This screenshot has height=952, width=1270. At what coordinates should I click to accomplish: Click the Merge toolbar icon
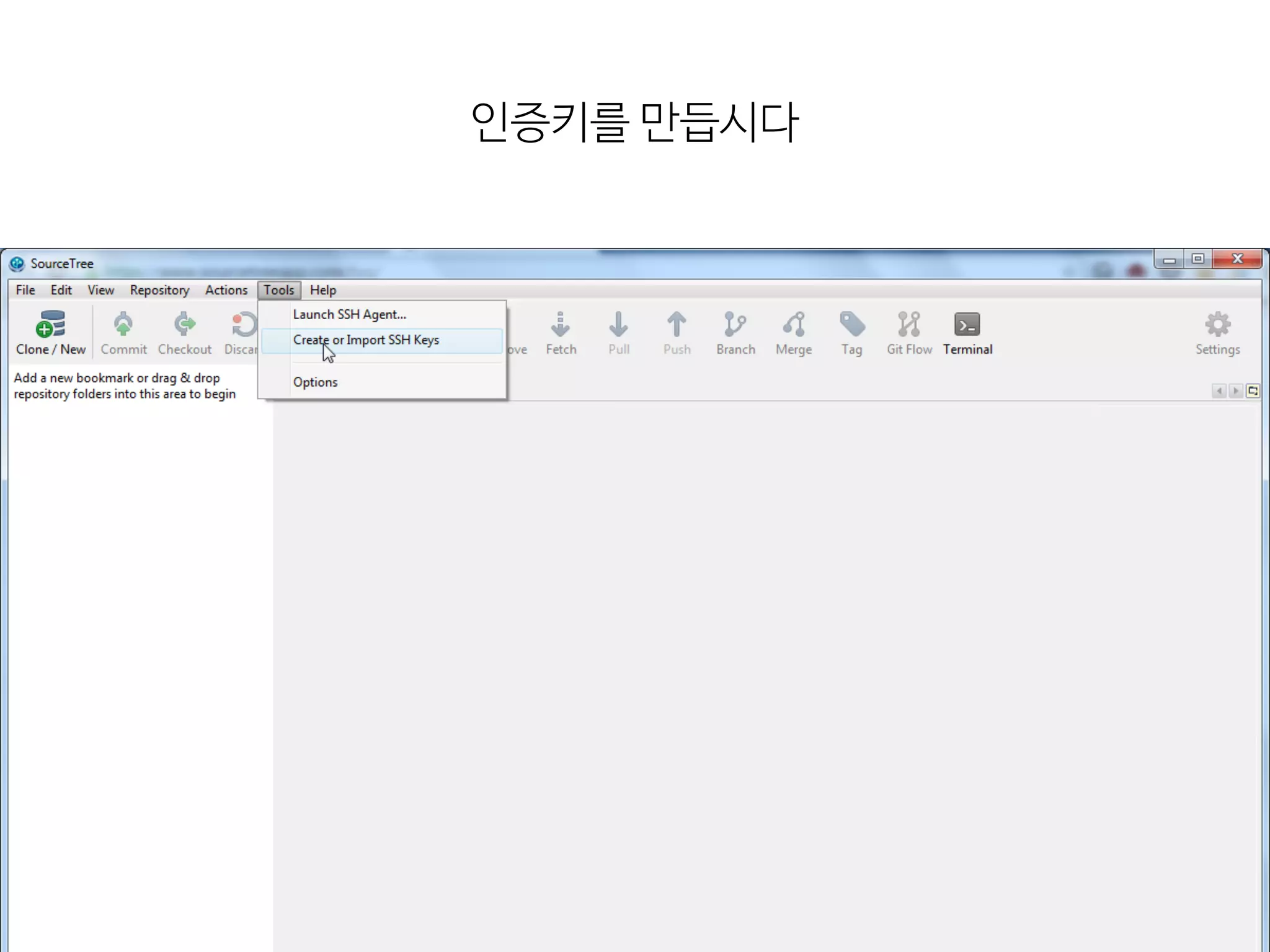[x=794, y=333]
